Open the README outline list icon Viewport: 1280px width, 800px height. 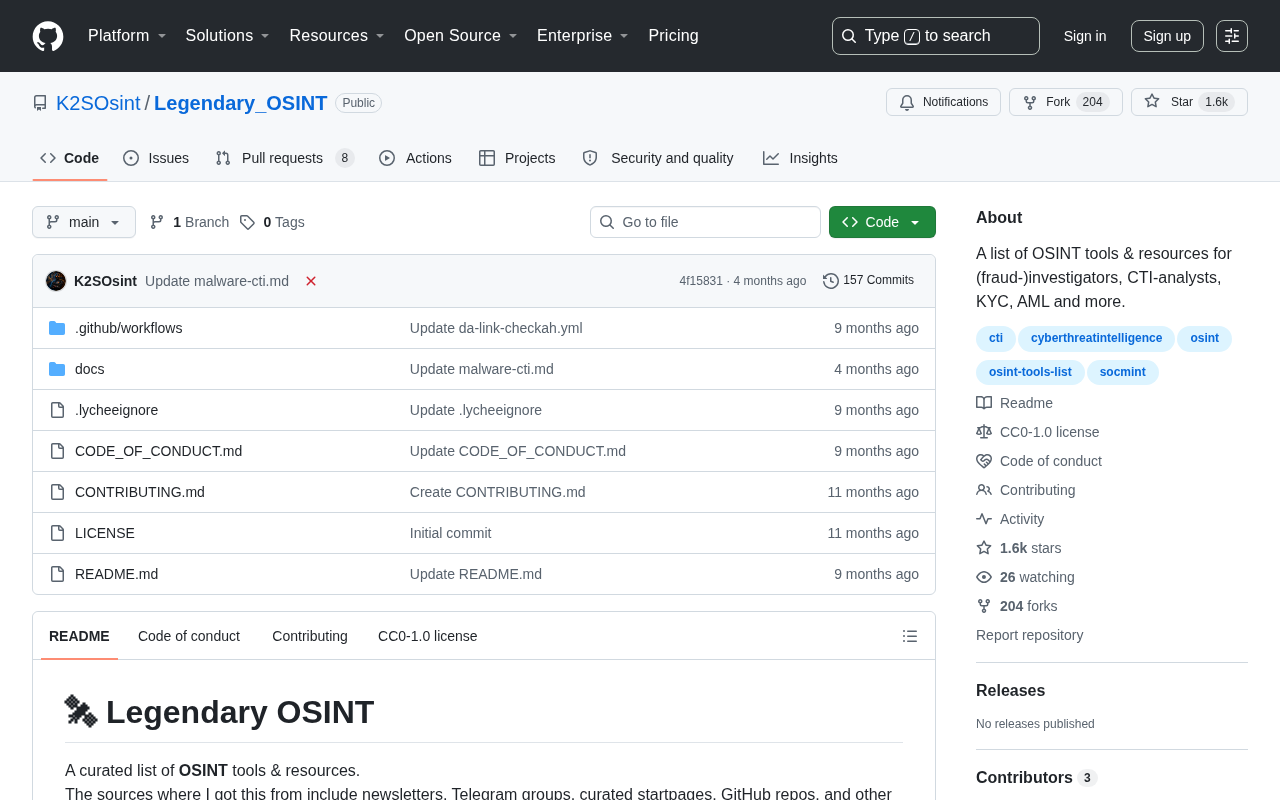(x=910, y=636)
